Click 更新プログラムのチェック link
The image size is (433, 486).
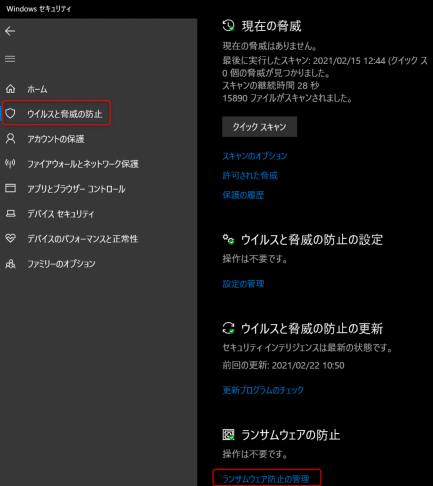[263, 390]
